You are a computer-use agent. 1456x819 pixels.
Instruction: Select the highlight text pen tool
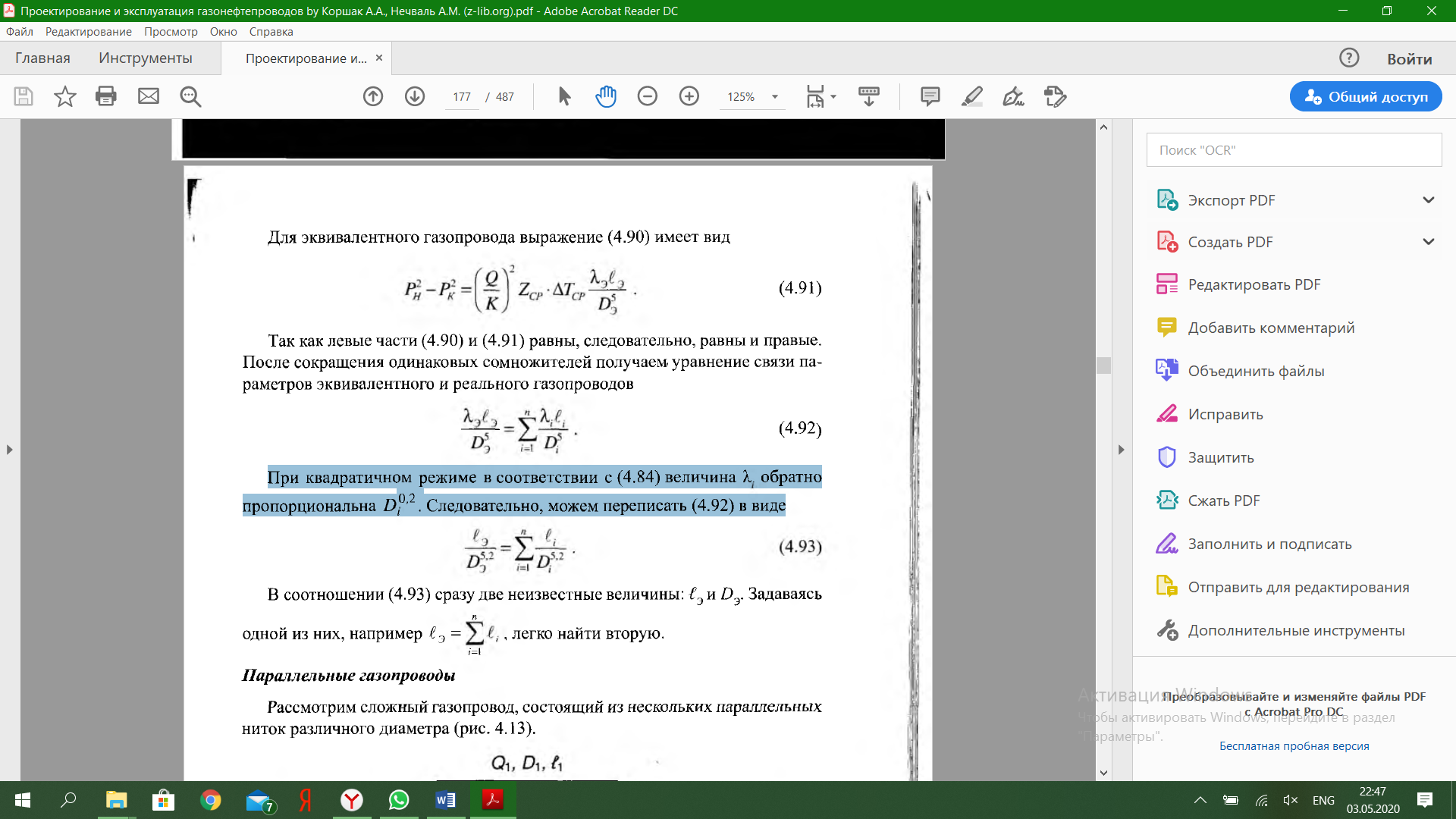tap(972, 96)
